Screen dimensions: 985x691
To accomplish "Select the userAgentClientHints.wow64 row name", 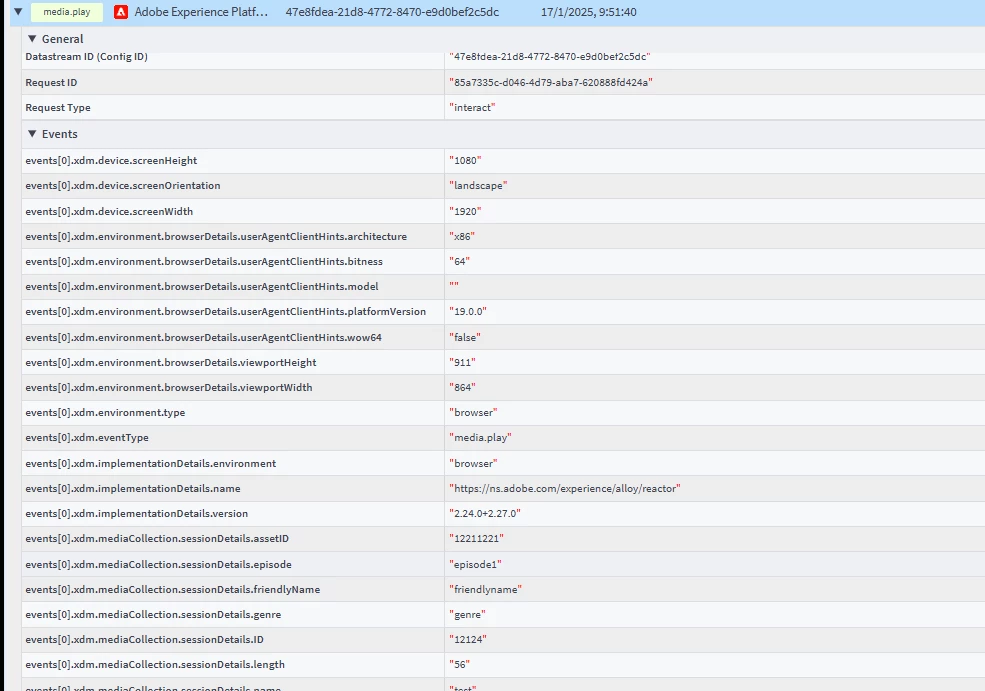I will [204, 337].
